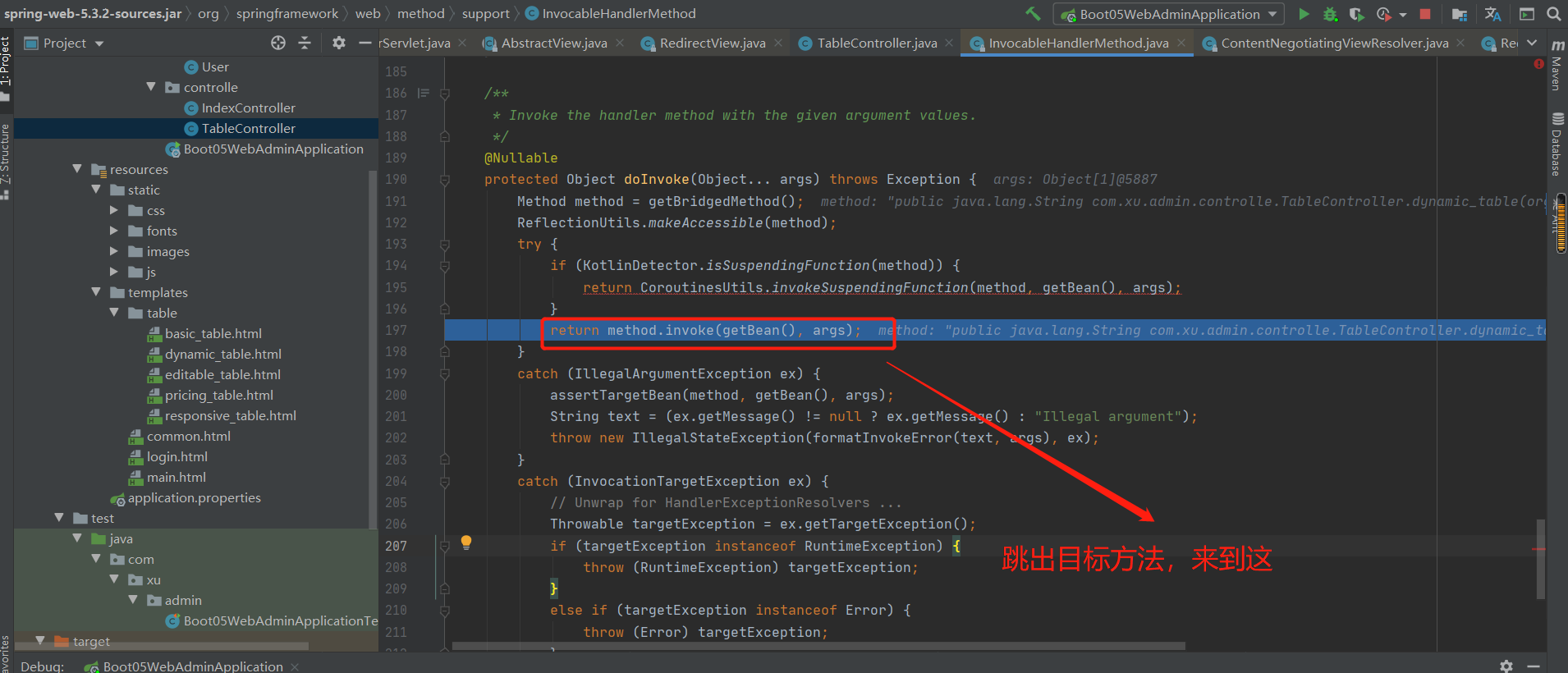Image resolution: width=1568 pixels, height=673 pixels.
Task: Open the run configuration dropdown
Action: (x=1170, y=14)
